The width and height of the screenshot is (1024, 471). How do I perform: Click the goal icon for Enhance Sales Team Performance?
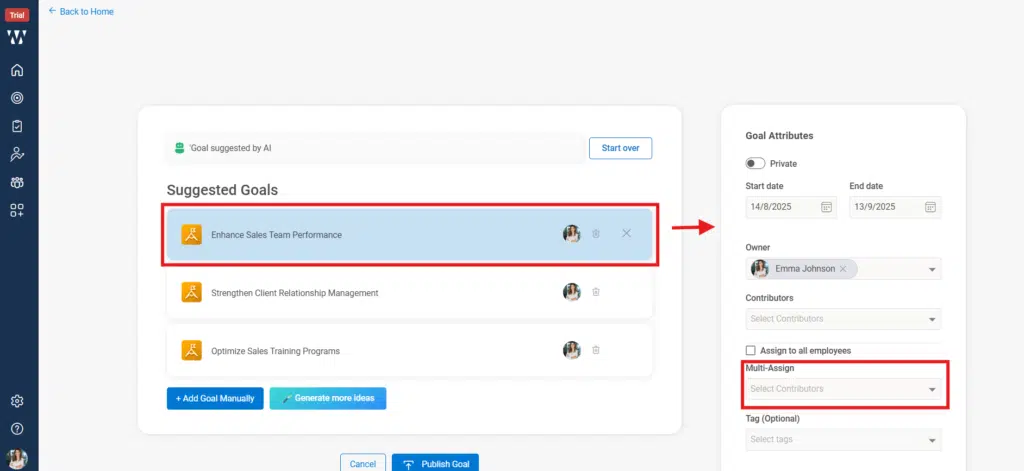click(x=191, y=234)
